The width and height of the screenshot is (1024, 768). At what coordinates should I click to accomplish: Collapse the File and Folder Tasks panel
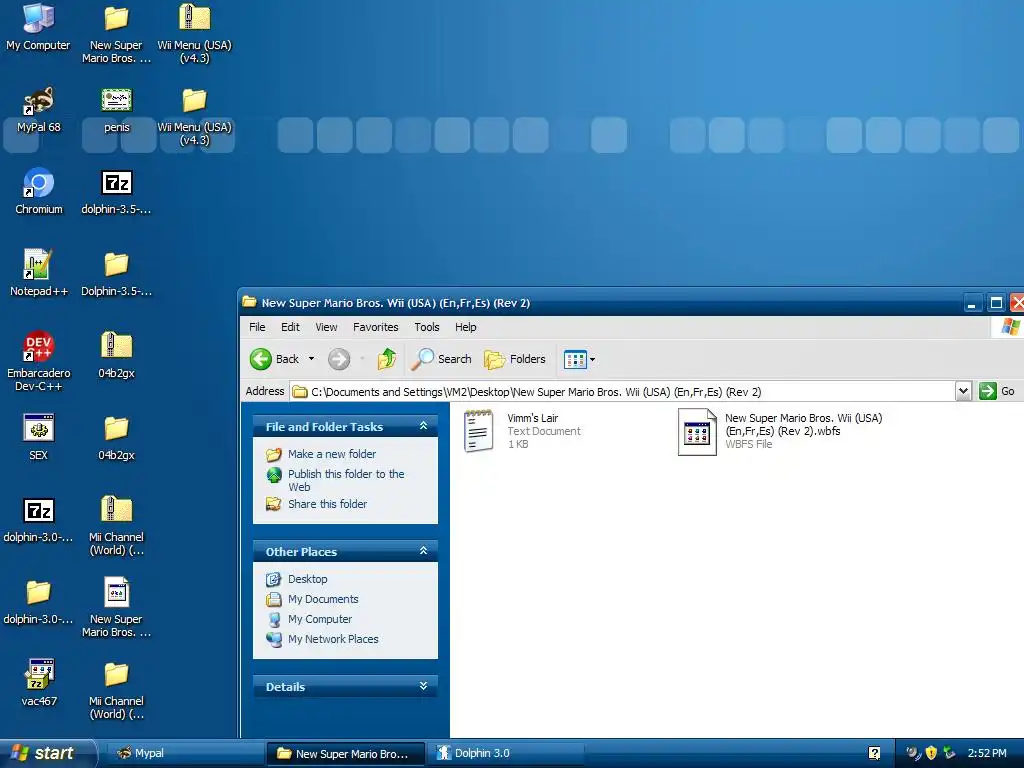423,426
